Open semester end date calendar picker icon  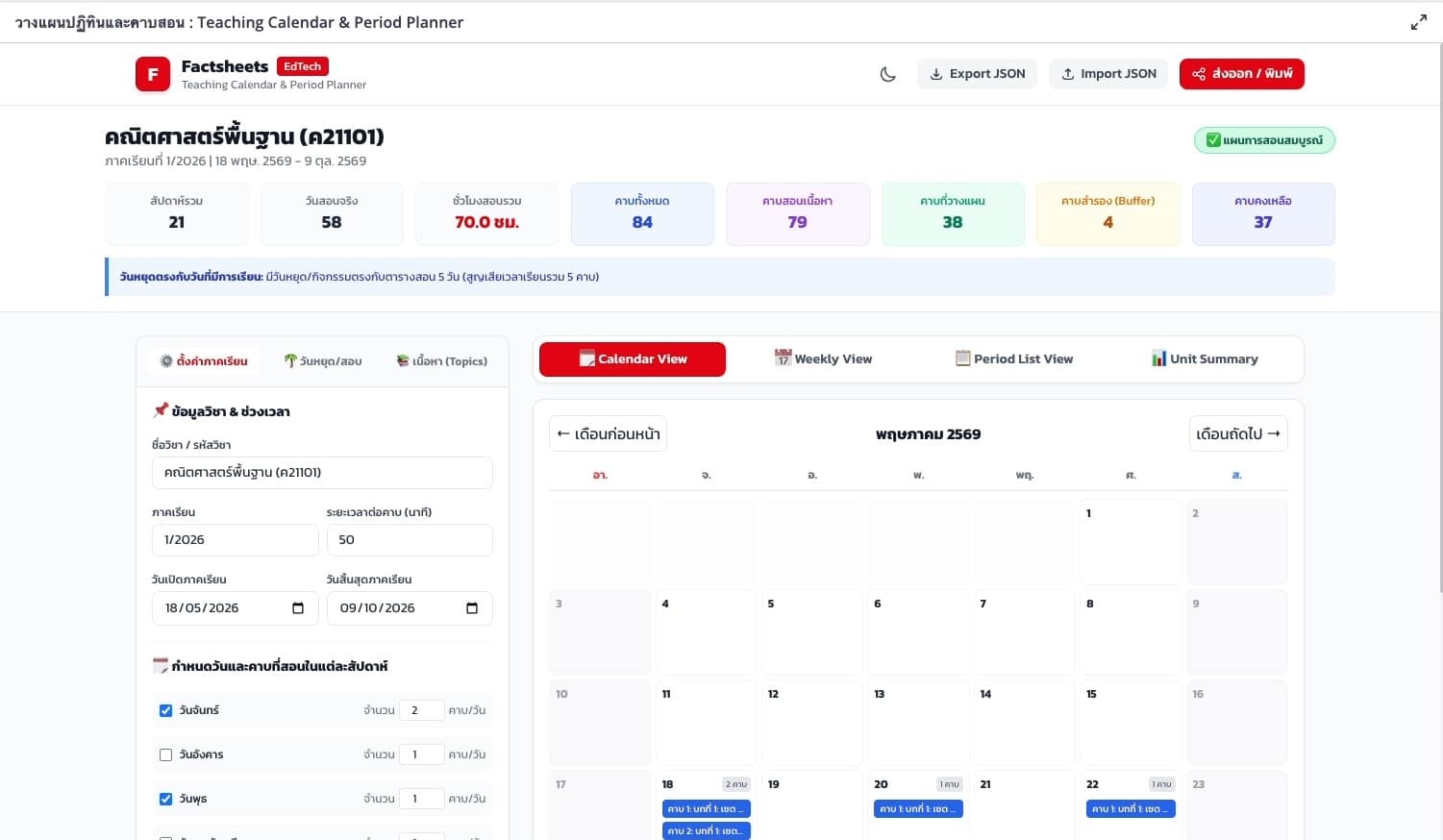coord(472,608)
